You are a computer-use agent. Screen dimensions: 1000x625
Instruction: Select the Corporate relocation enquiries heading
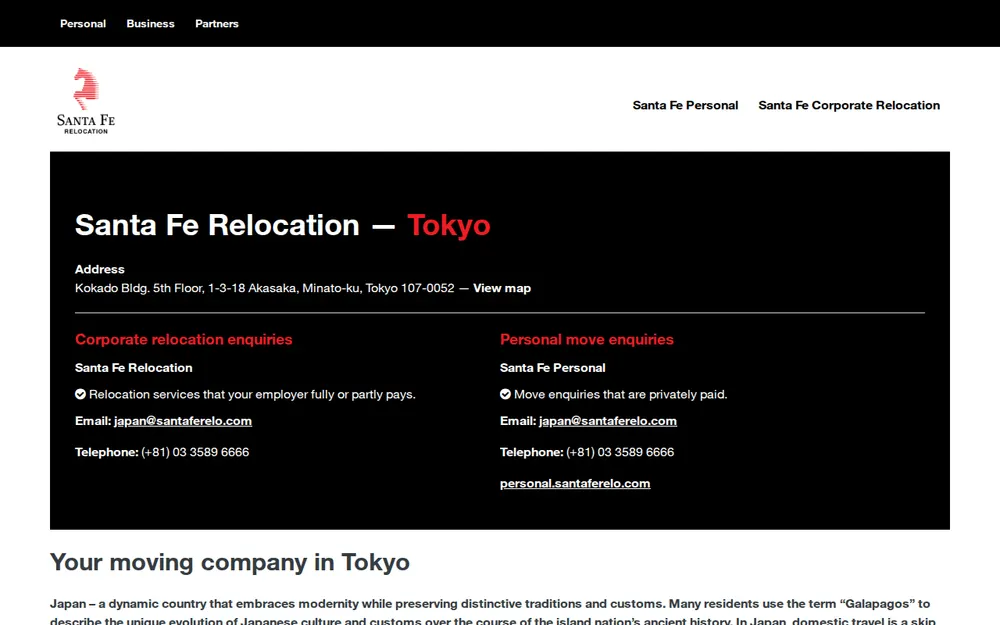point(184,339)
